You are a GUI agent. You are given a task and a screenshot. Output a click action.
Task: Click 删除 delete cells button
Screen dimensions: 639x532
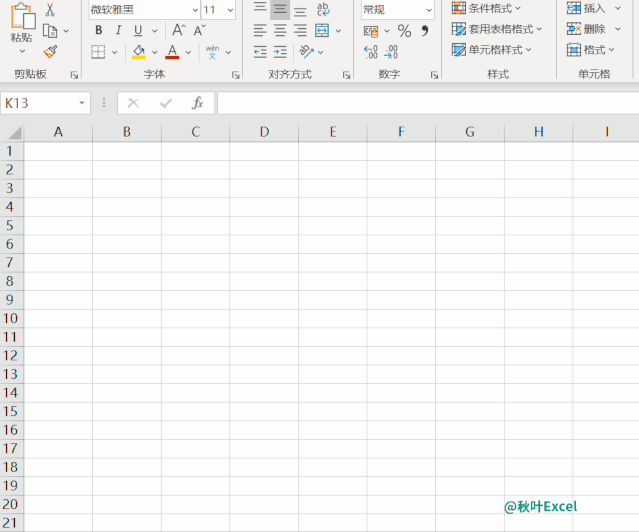click(586, 29)
